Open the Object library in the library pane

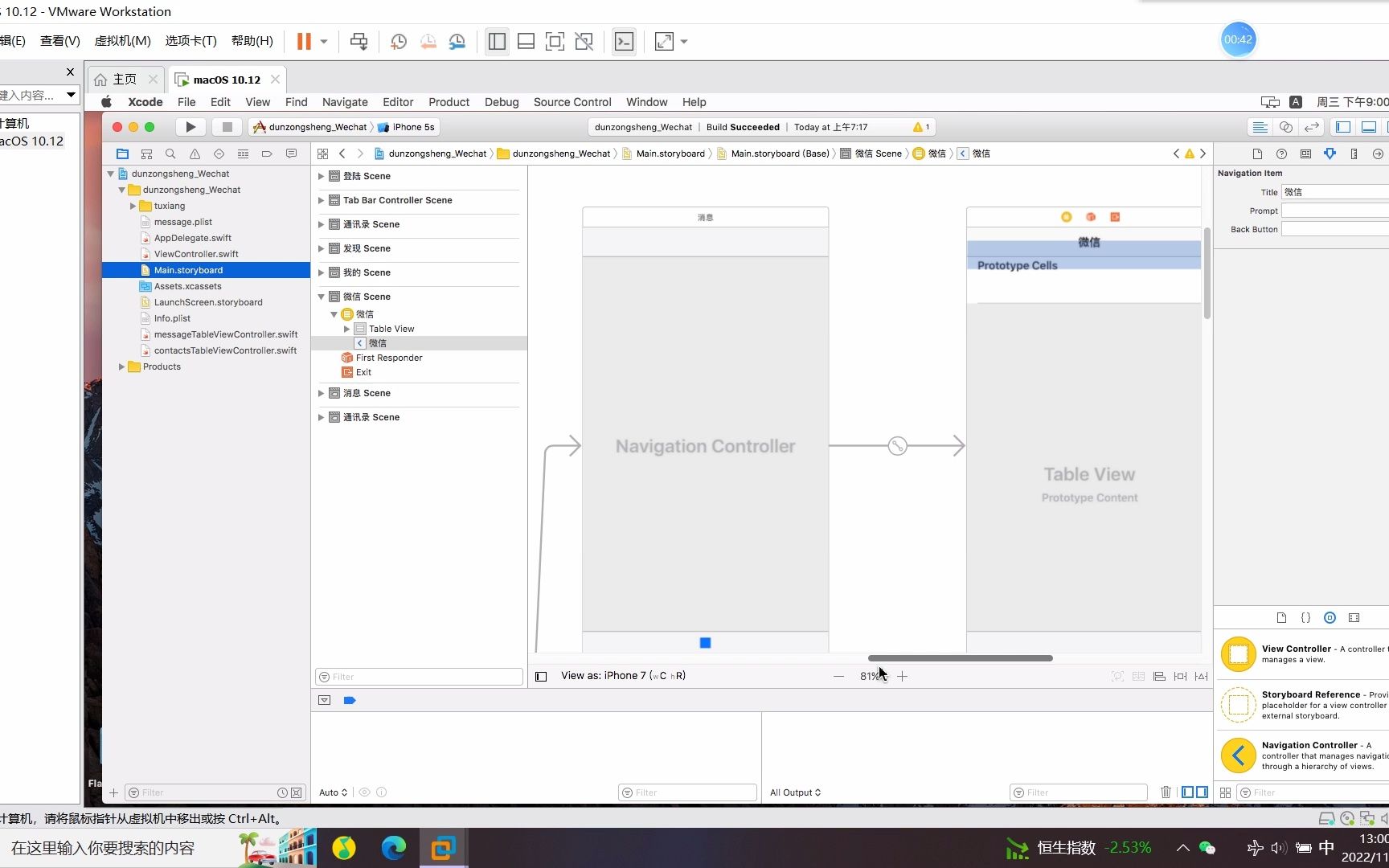[x=1330, y=618]
